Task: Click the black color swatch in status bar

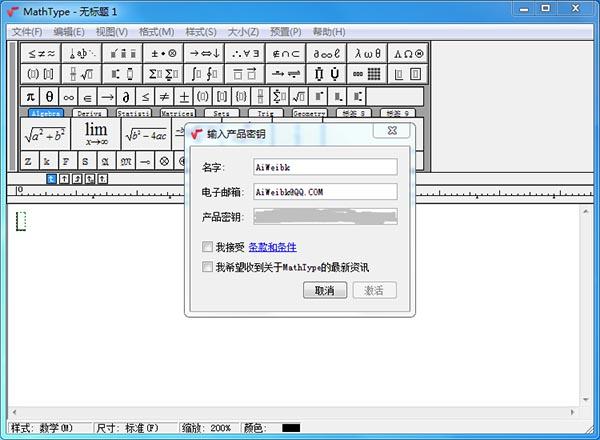Action: tap(291, 428)
